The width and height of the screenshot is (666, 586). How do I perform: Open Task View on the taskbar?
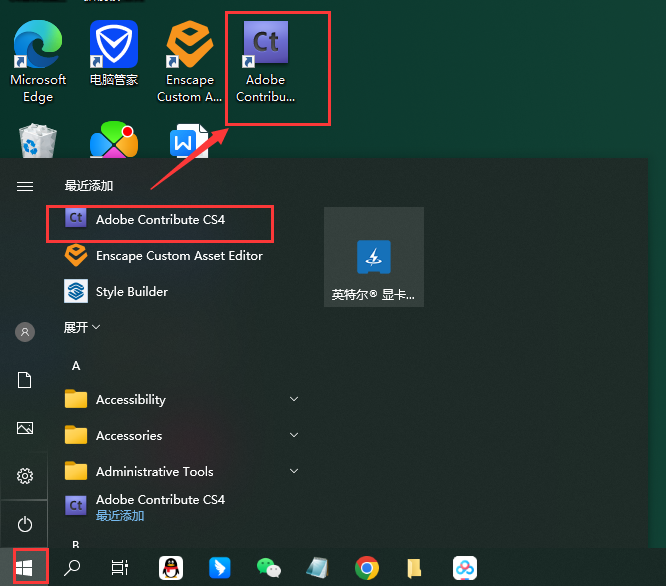pyautogui.click(x=120, y=568)
